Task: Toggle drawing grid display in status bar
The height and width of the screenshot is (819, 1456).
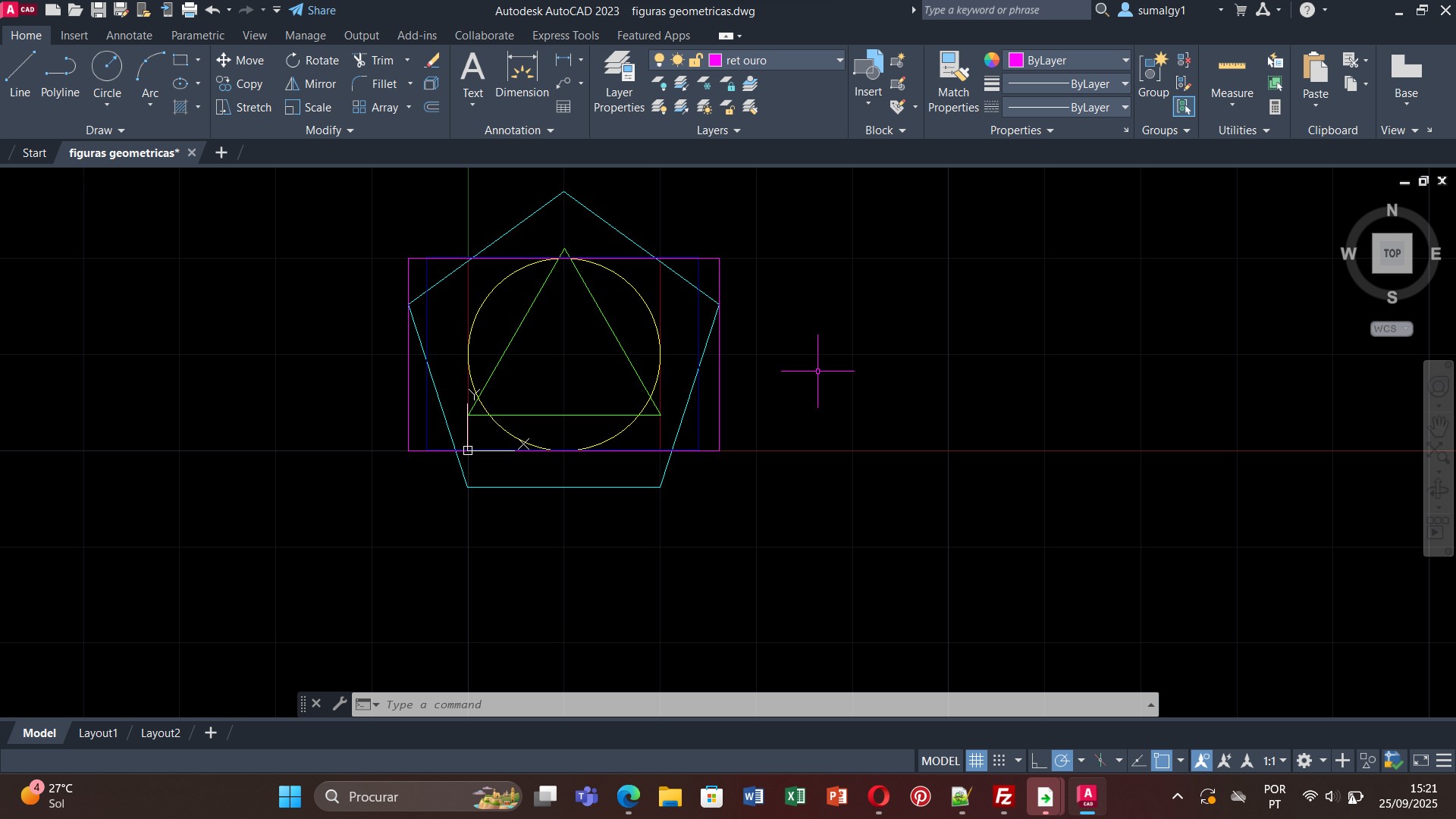Action: click(976, 761)
